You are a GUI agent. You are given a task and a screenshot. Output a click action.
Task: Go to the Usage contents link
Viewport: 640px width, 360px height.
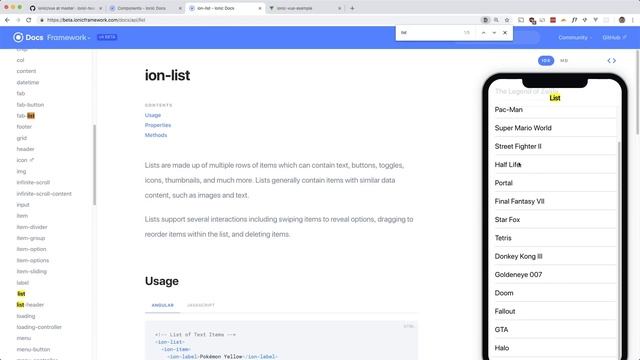[153, 115]
